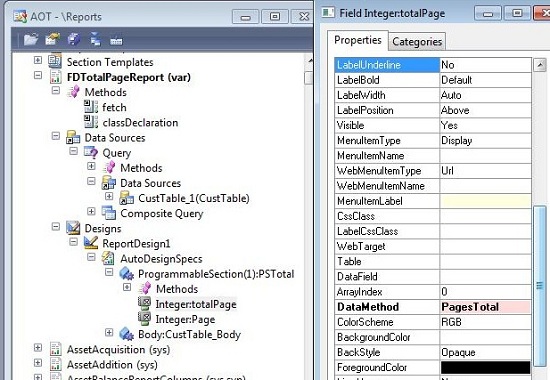Click the properties scrollbar up arrow

pos(540,65)
